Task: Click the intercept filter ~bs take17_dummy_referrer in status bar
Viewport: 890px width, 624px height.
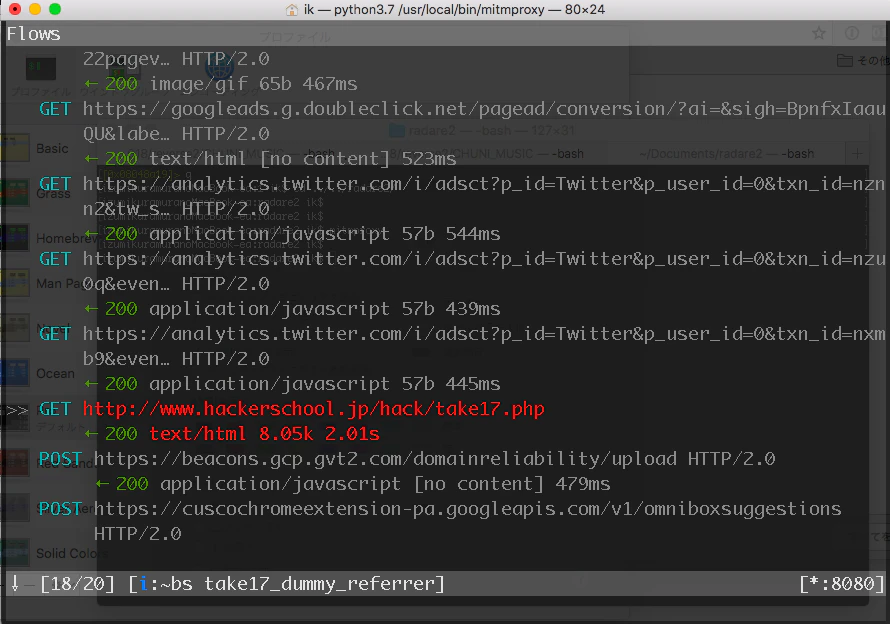Action: [286, 584]
